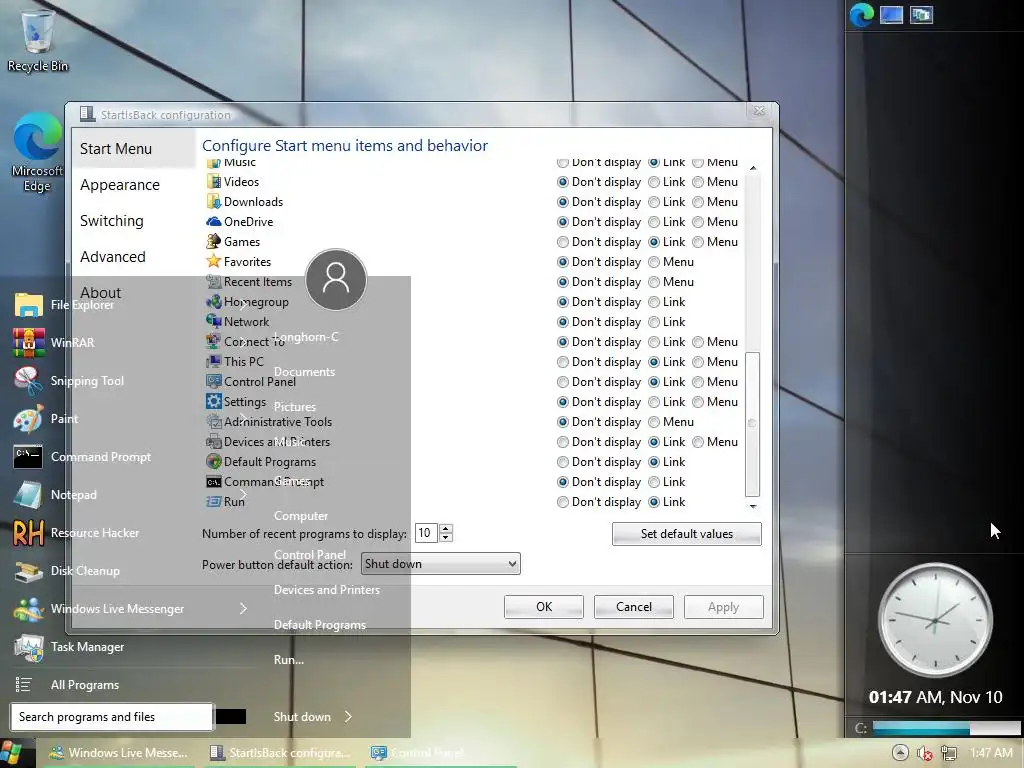Open File Explorer from the Start menu
Image resolution: width=1024 pixels, height=768 pixels.
[82, 304]
